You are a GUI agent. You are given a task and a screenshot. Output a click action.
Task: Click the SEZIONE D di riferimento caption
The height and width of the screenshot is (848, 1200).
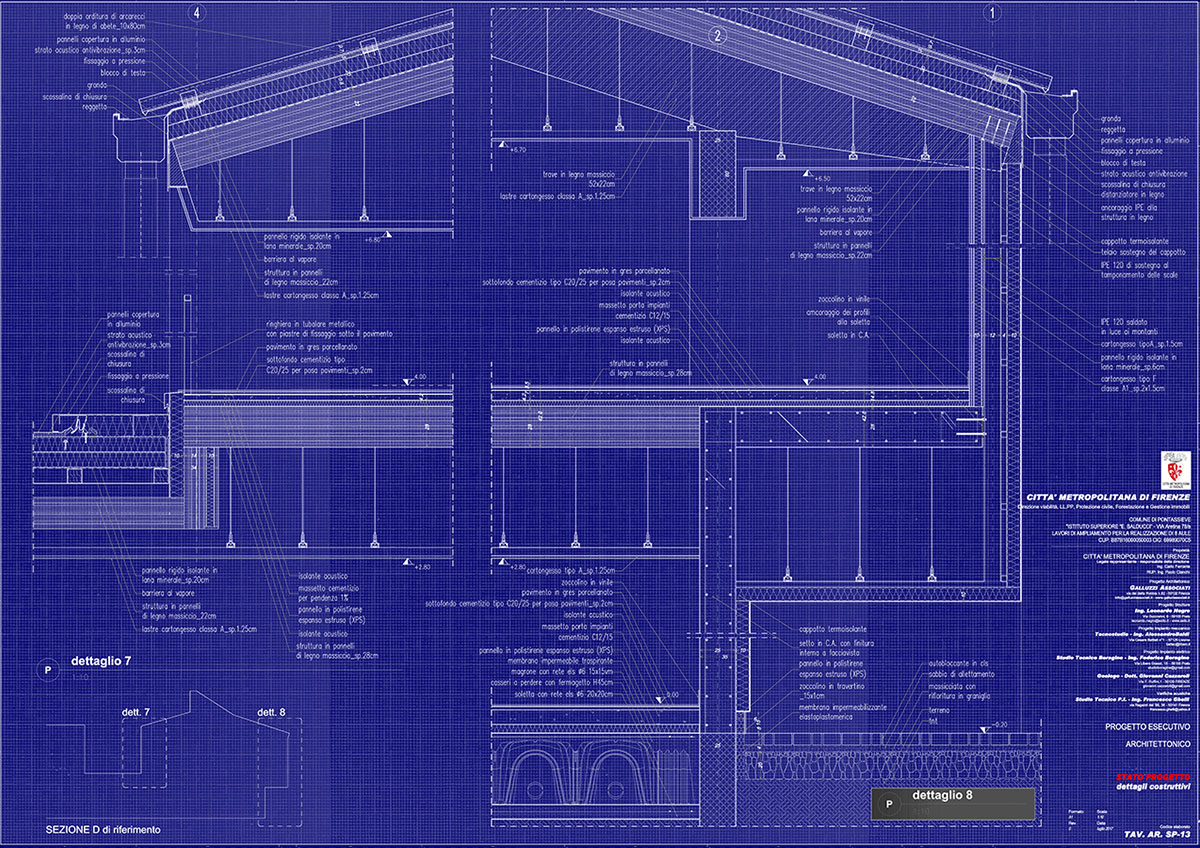point(102,830)
